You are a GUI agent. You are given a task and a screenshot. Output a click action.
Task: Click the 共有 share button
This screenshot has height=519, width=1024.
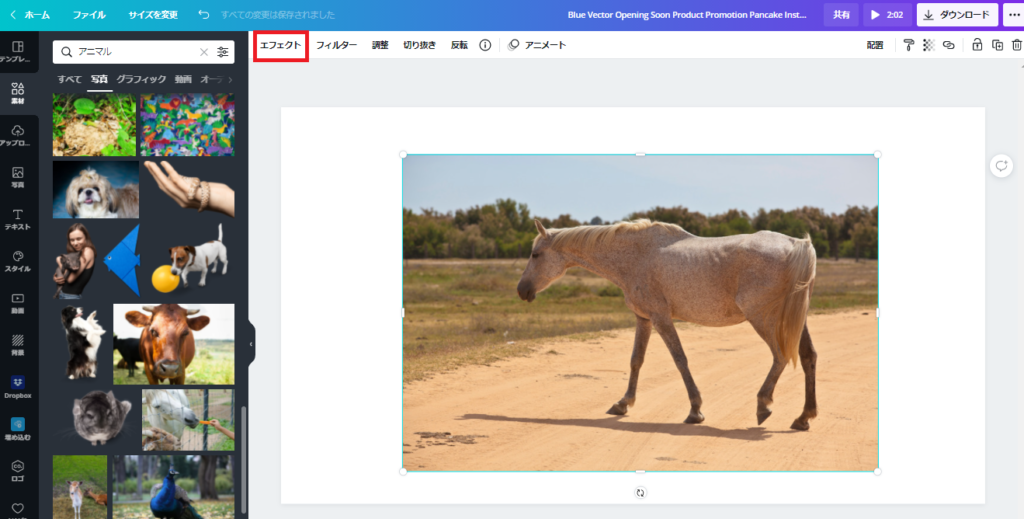[x=841, y=15]
